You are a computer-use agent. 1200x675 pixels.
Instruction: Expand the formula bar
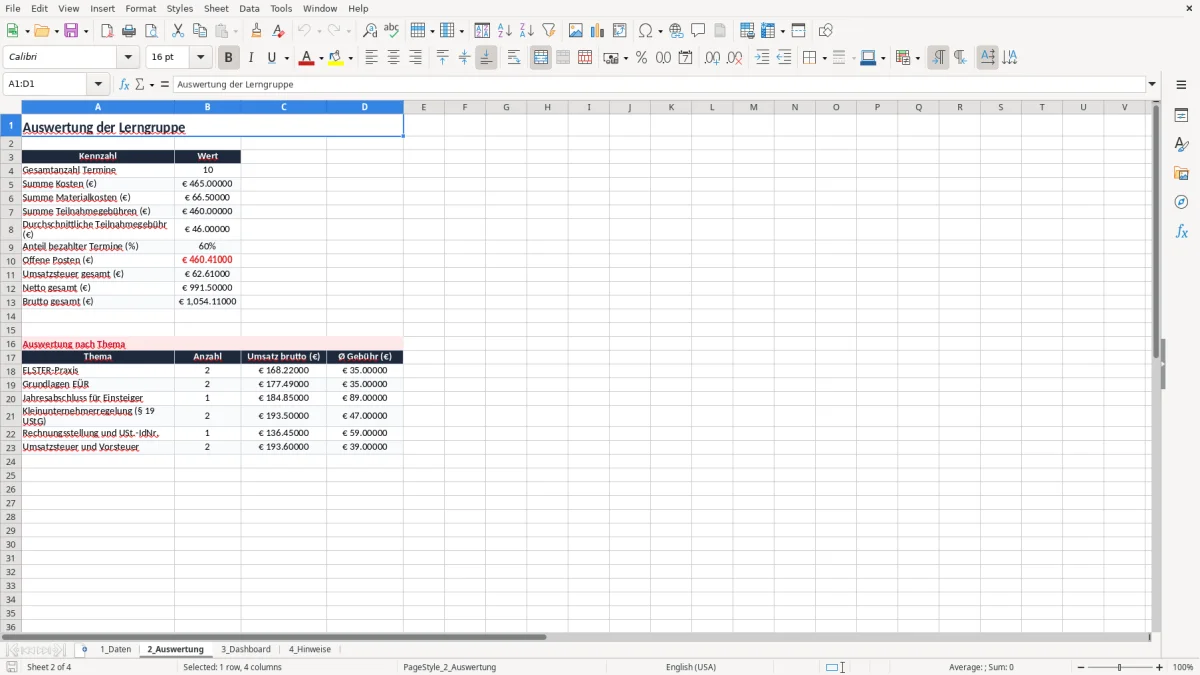1152,84
